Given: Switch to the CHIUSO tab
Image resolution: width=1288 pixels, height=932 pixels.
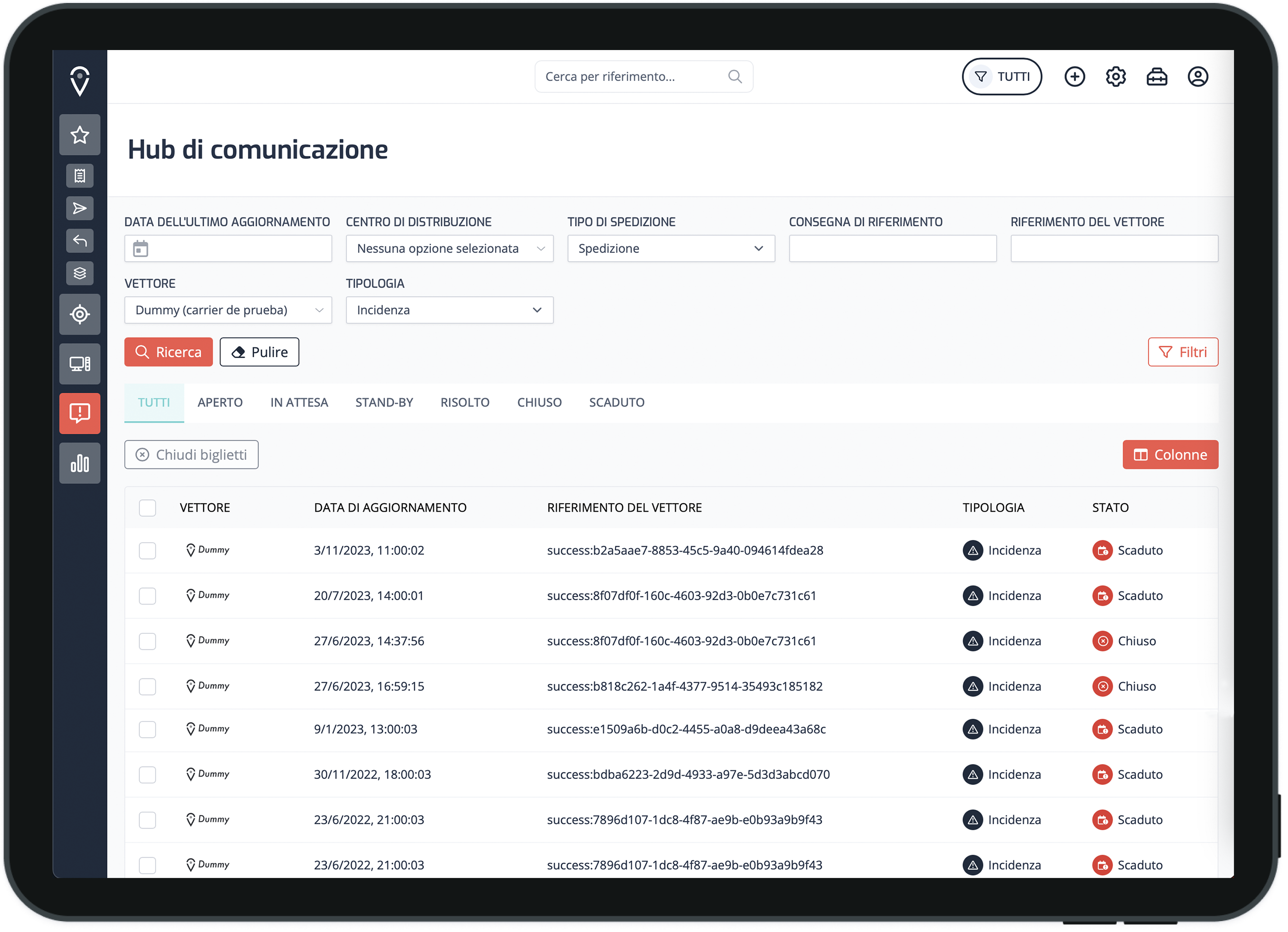Looking at the screenshot, I should (540, 403).
